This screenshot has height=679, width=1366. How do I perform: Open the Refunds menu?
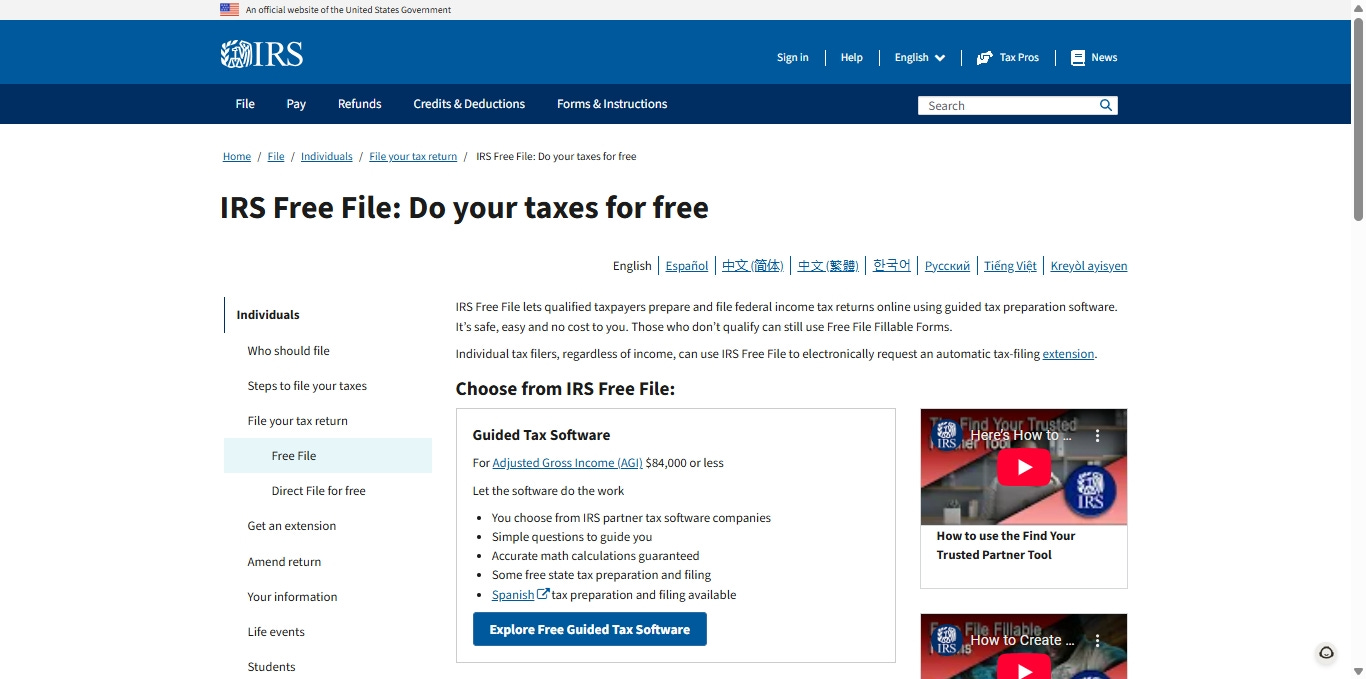(x=360, y=104)
